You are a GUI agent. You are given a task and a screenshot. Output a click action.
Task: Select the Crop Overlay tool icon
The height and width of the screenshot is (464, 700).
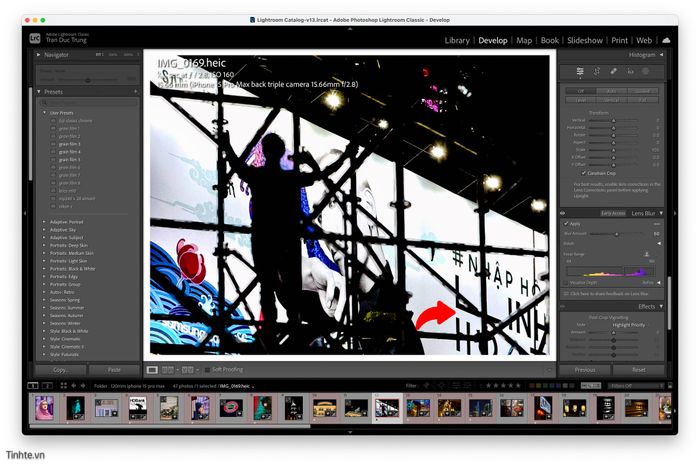[x=596, y=71]
